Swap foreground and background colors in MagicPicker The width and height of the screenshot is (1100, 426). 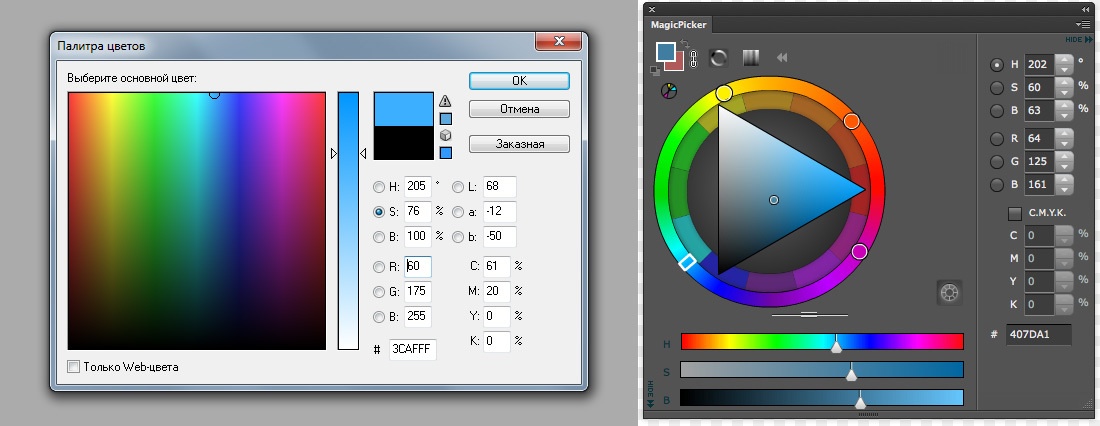coord(685,44)
